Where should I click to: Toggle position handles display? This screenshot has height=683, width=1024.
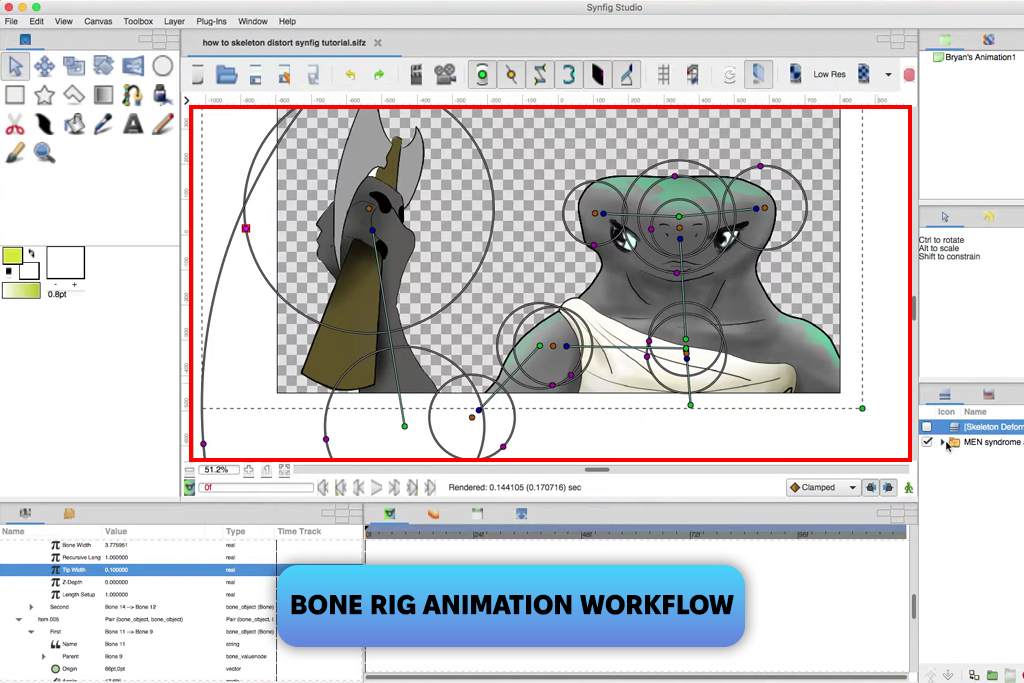pos(482,74)
